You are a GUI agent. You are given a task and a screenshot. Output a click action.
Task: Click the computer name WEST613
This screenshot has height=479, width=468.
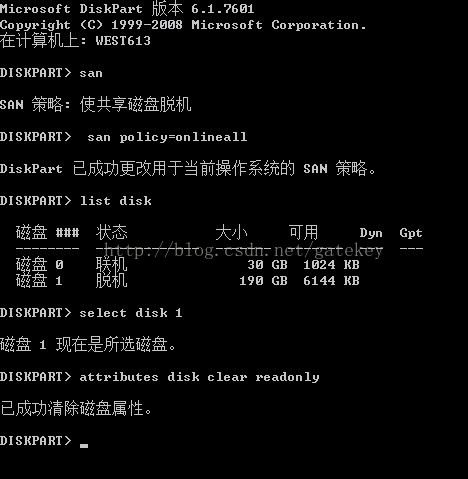(123, 41)
